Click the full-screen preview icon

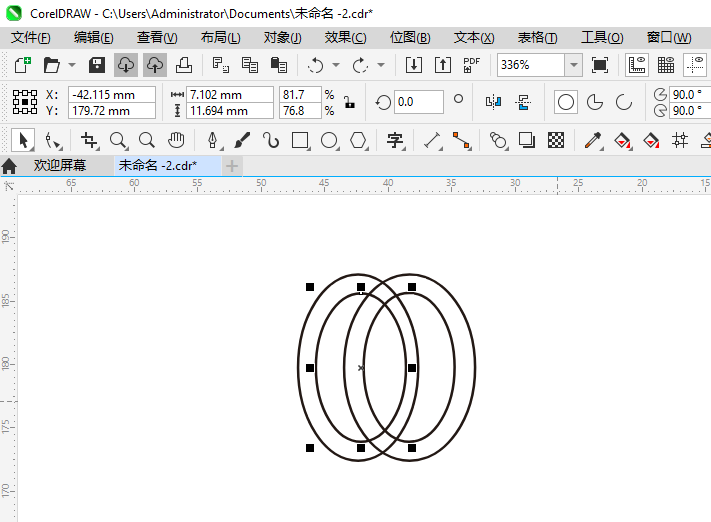coord(600,65)
